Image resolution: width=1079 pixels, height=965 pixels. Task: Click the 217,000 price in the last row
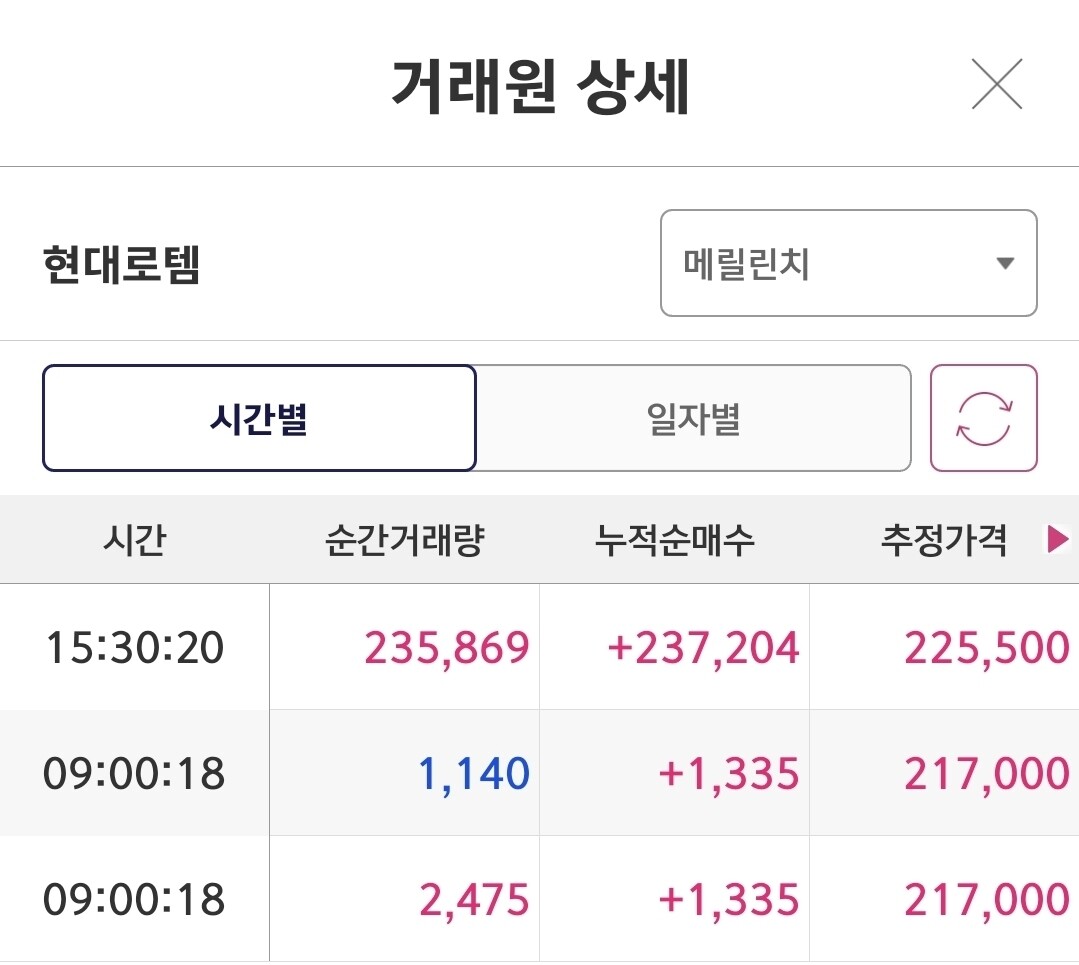tap(986, 900)
